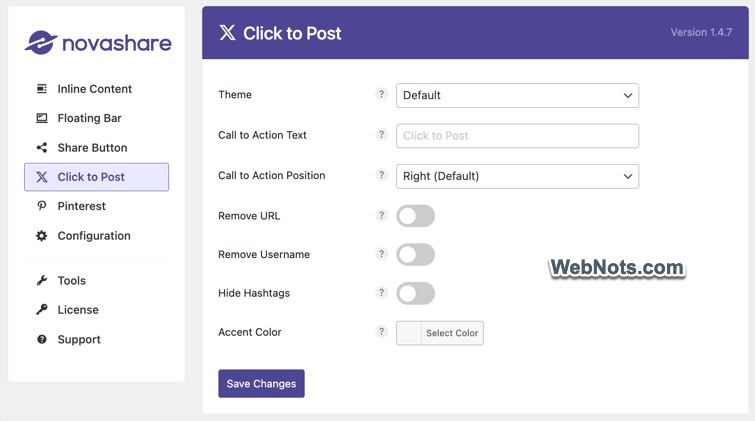Image resolution: width=755 pixels, height=421 pixels.
Task: Click the Pinterest pin icon
Action: click(42, 206)
